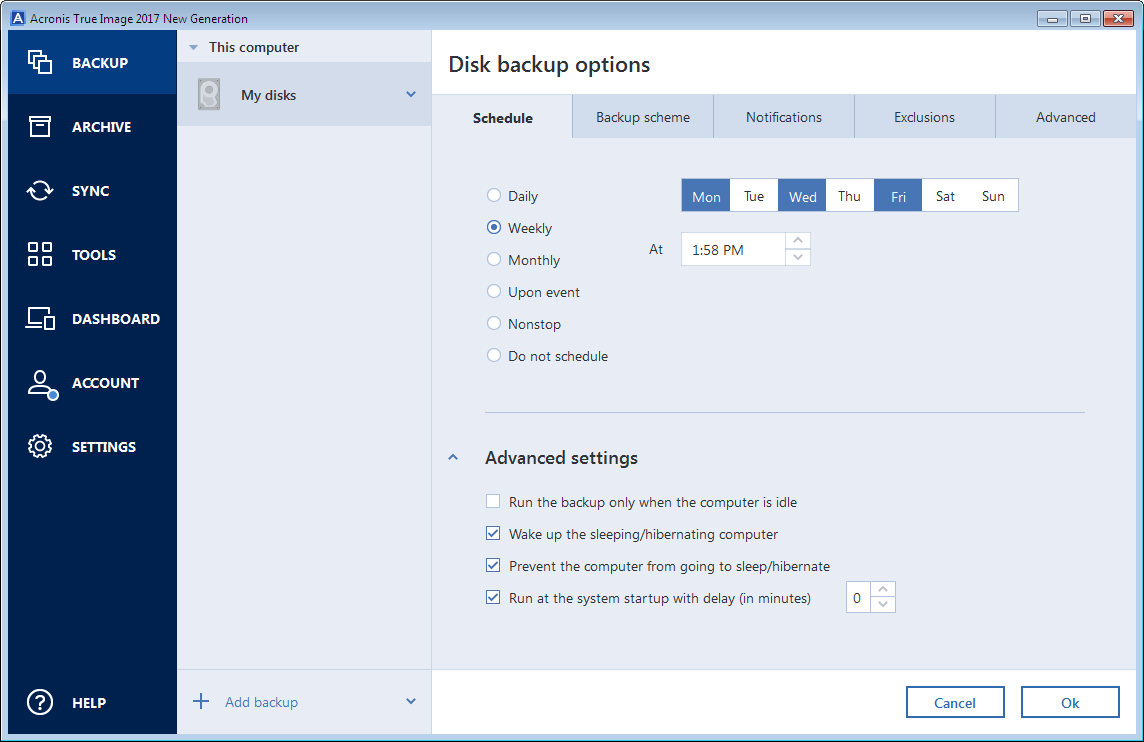Increase the startup delay minutes value

pos(883,590)
